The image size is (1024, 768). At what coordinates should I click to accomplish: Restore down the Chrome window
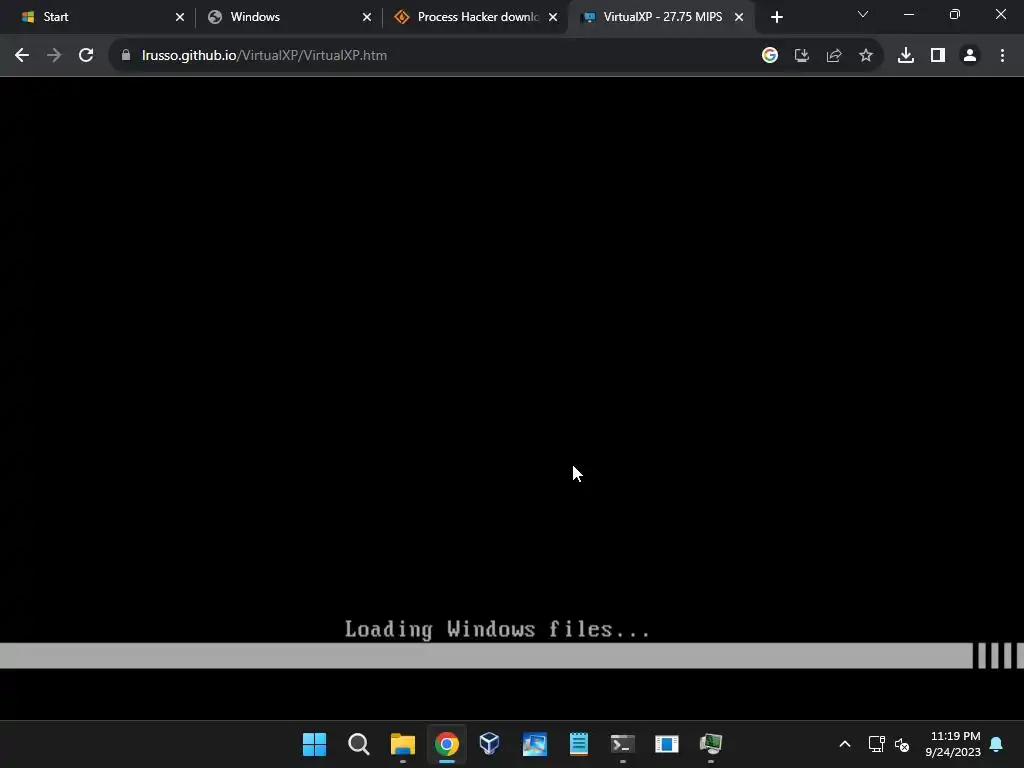click(955, 14)
